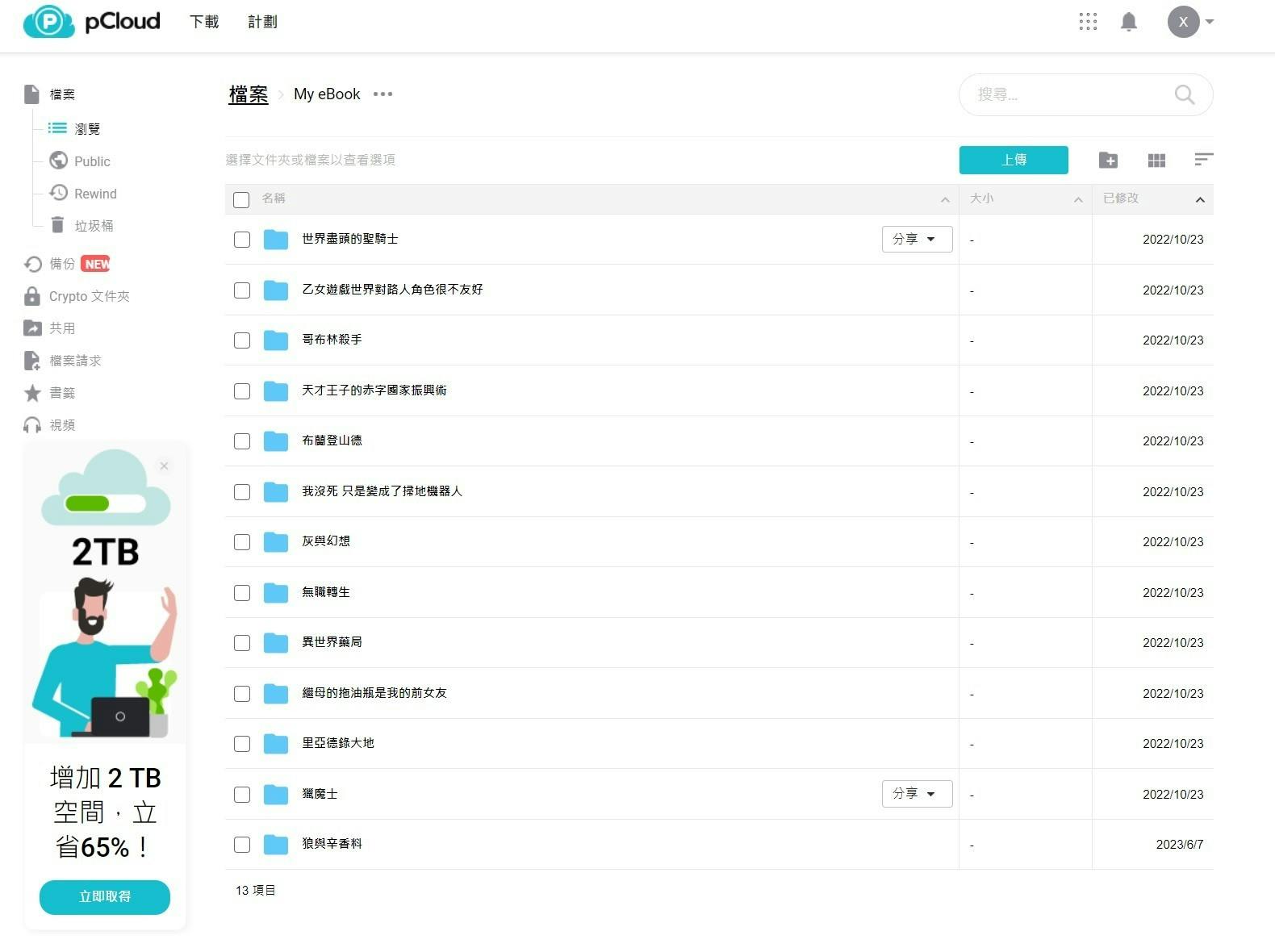Open the Crypto 文件夾 lock item
The height and width of the screenshot is (952, 1275).
click(89, 296)
